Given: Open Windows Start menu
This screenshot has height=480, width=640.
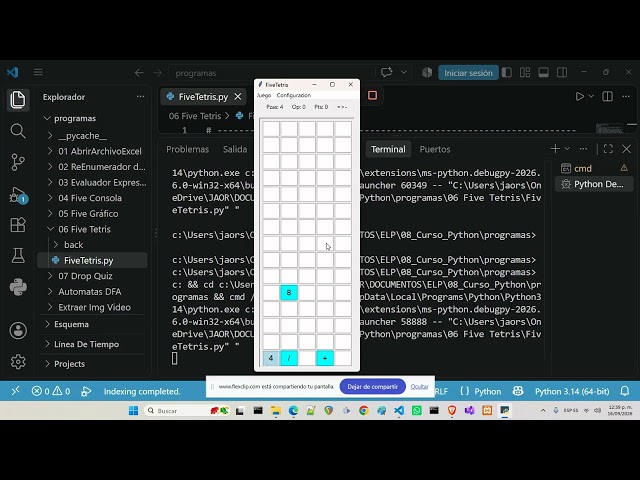Looking at the screenshot, I should (x=133, y=411).
